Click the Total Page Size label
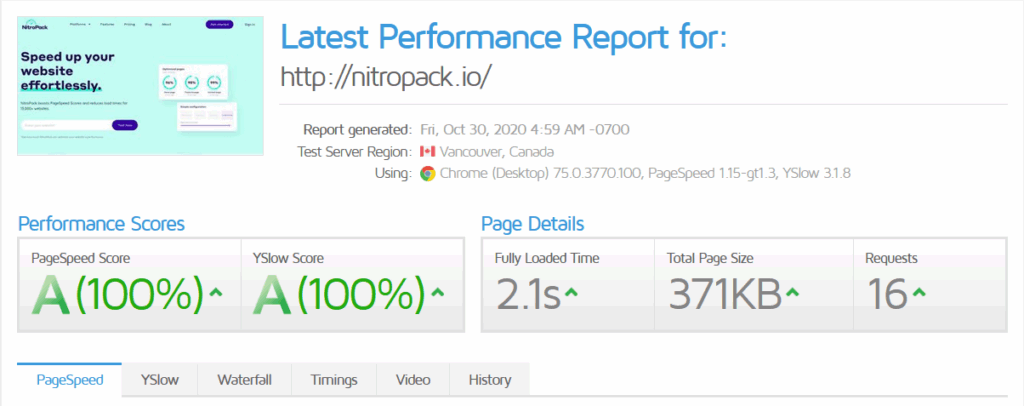The height and width of the screenshot is (406, 1024). coord(710,258)
